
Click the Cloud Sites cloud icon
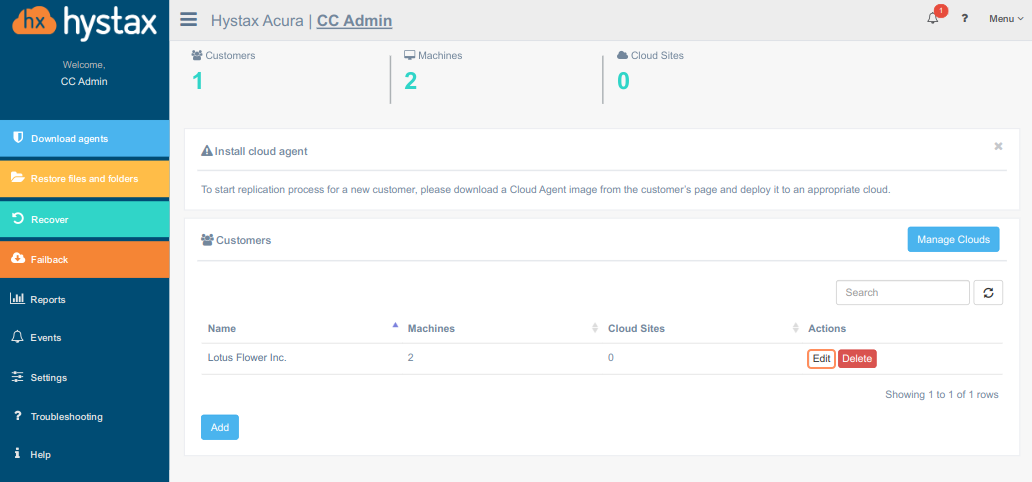point(623,55)
